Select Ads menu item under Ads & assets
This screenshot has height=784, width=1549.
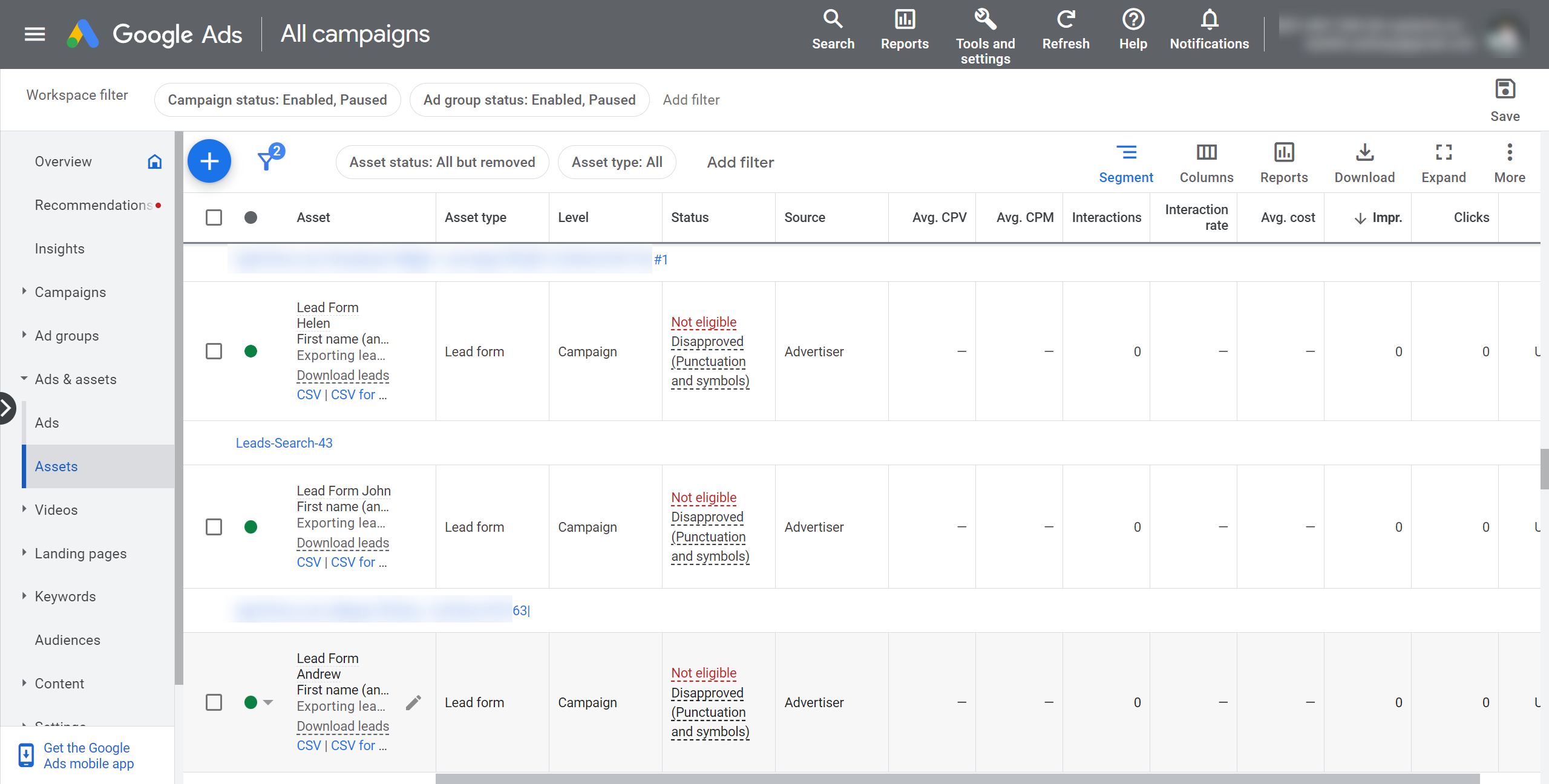[x=47, y=422]
